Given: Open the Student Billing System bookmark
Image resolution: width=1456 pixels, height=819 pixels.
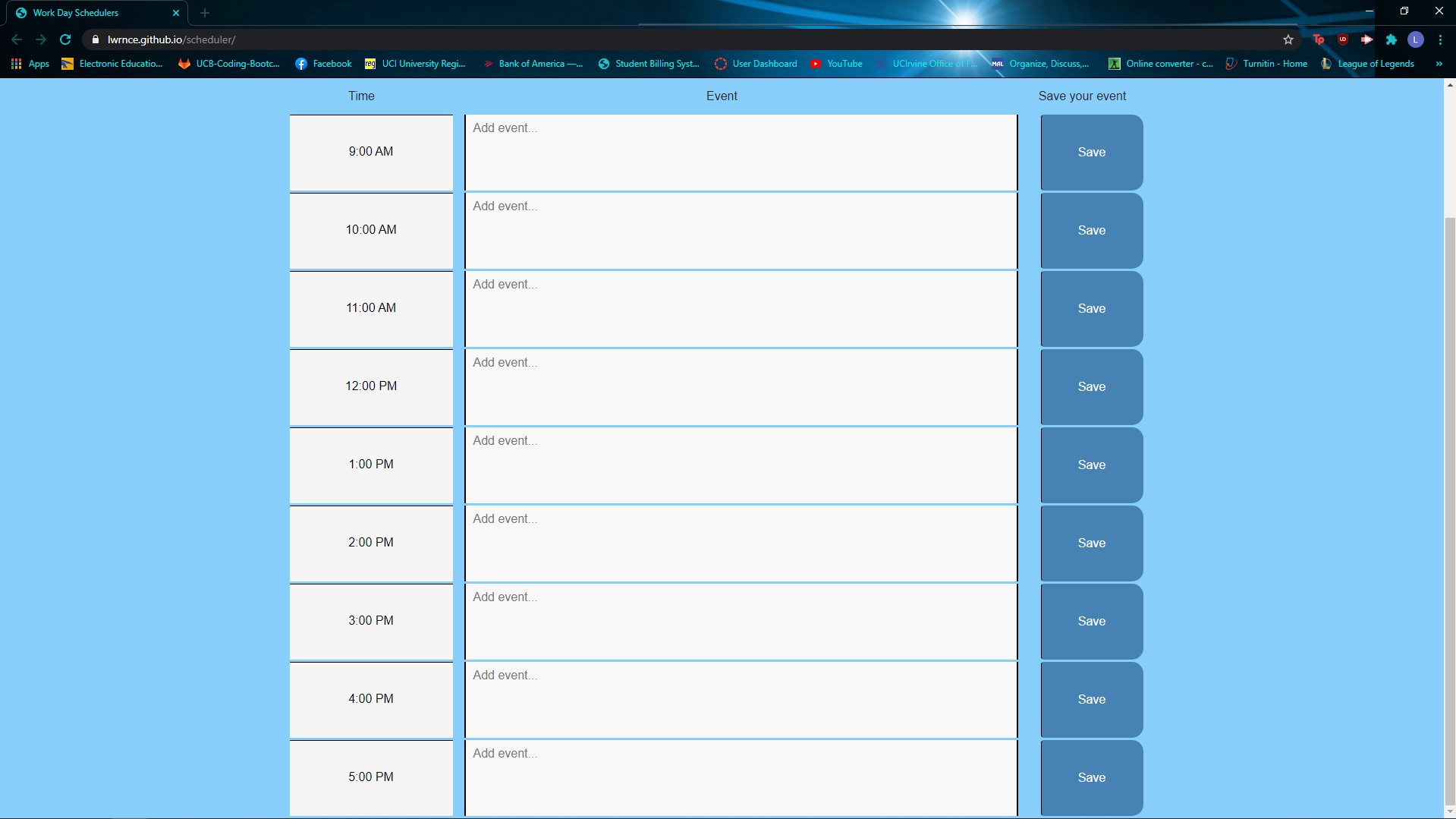Looking at the screenshot, I should (x=649, y=64).
